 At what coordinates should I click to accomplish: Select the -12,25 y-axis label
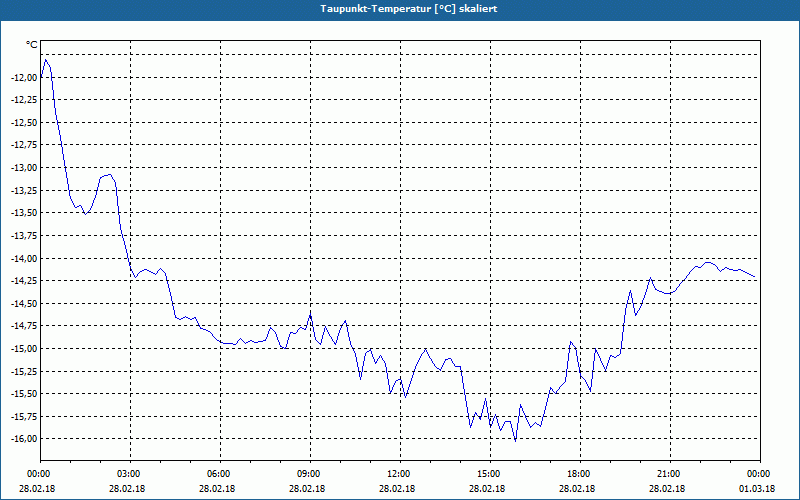[24, 100]
